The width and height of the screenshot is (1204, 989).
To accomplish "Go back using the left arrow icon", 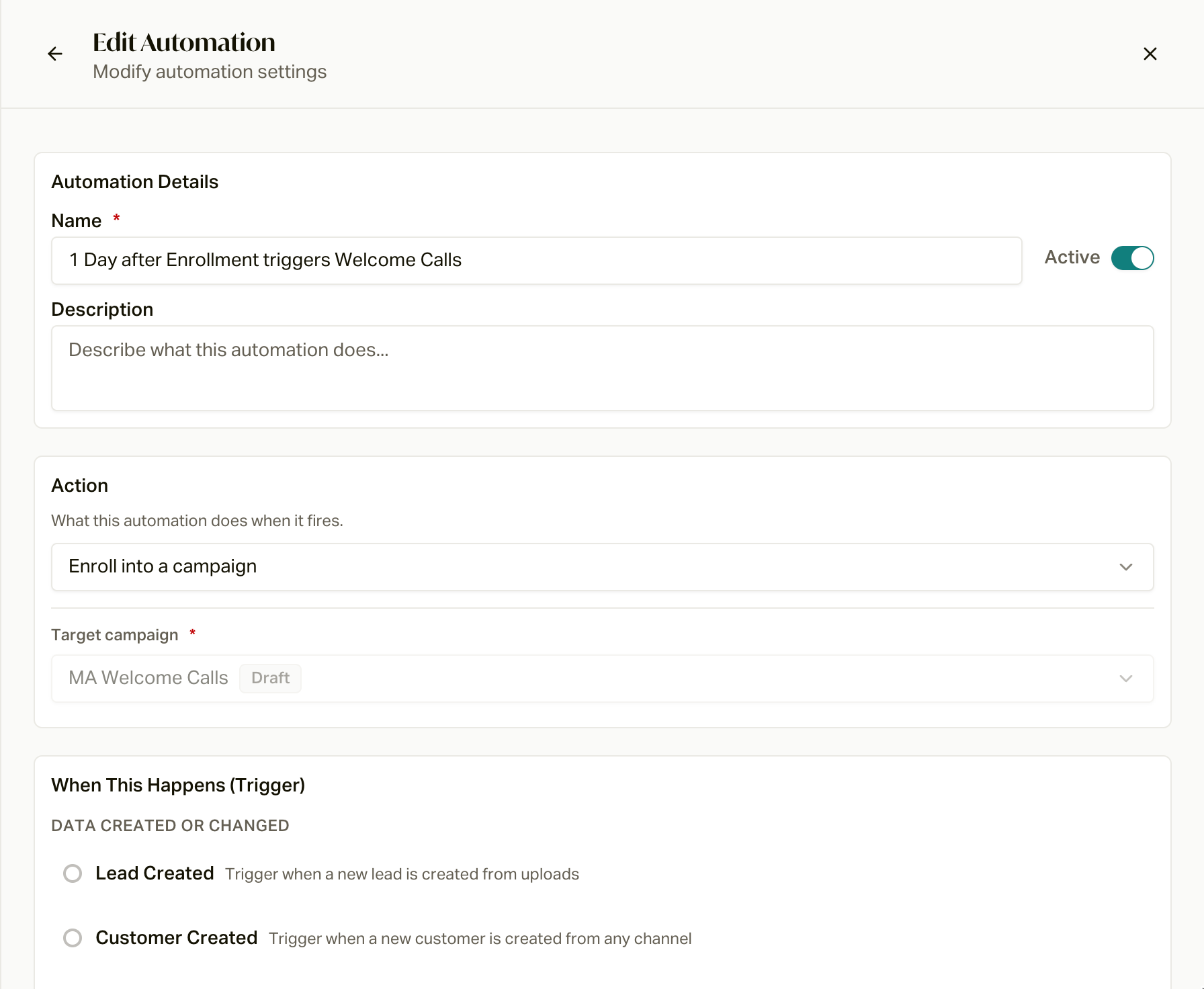I will tap(55, 54).
